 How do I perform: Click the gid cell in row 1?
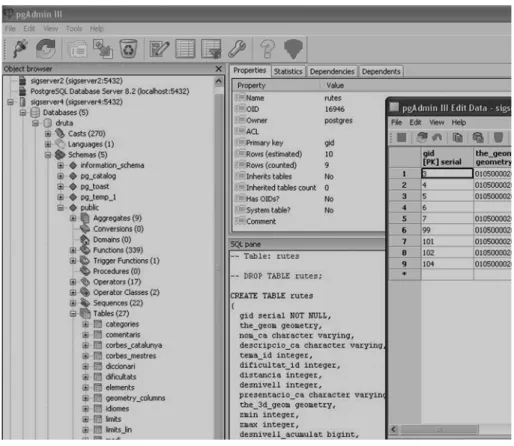point(447,174)
